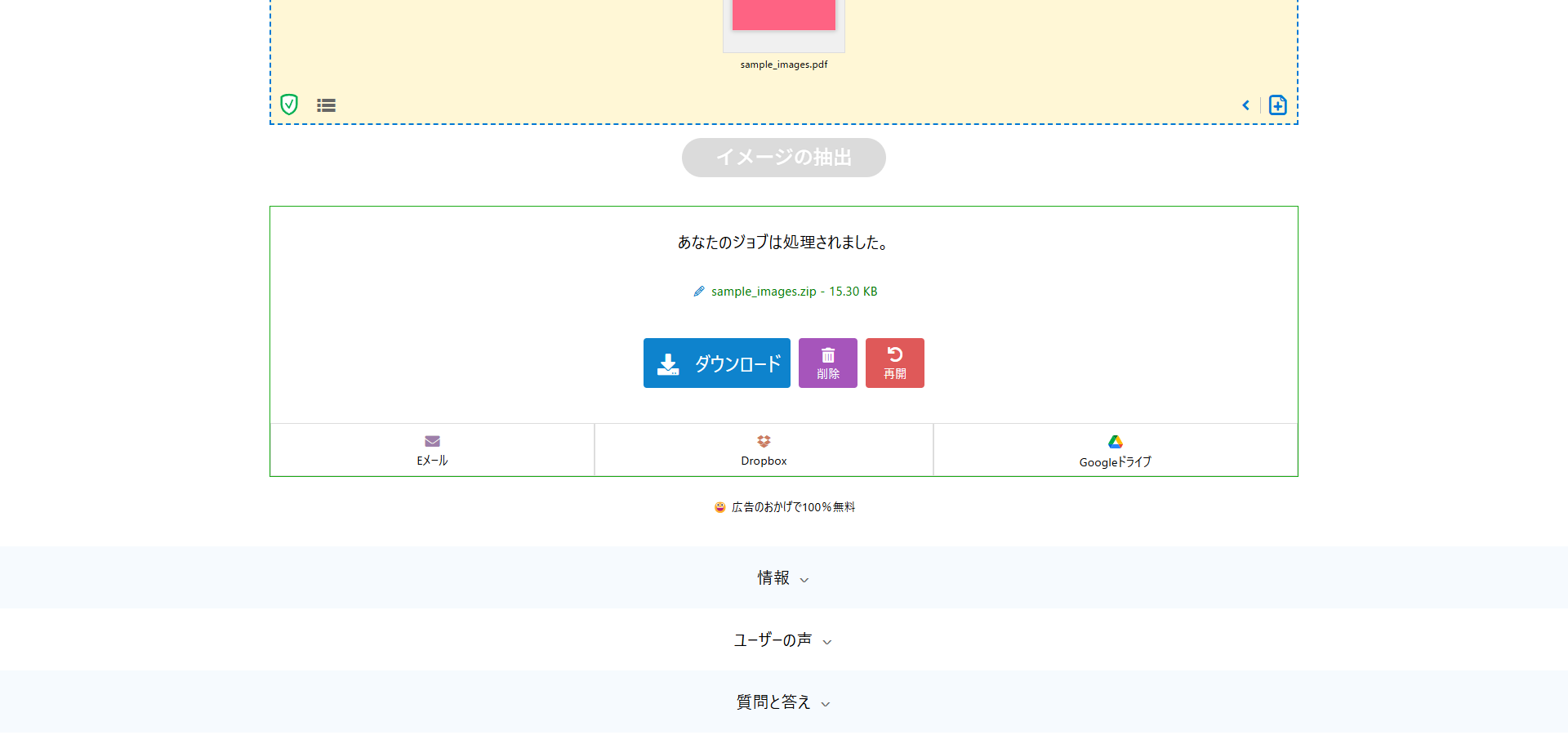Download the result with ダウンロード button
This screenshot has width=1568, height=744.
[717, 363]
